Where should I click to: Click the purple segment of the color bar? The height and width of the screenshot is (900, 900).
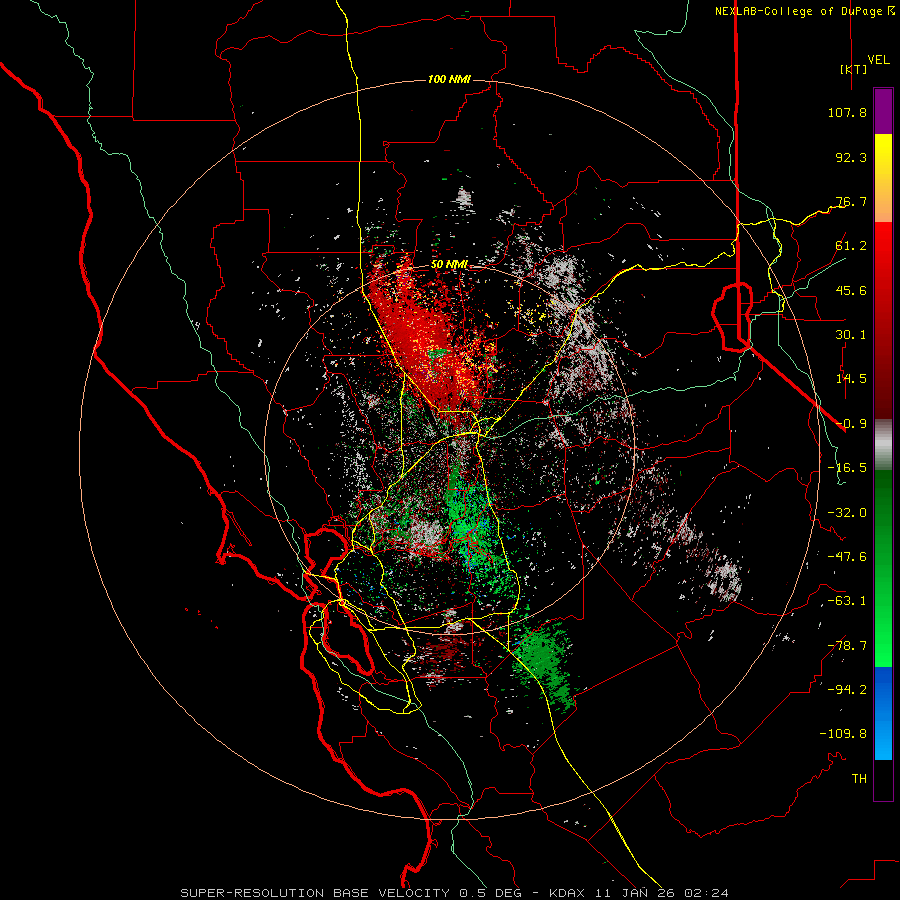[x=883, y=111]
